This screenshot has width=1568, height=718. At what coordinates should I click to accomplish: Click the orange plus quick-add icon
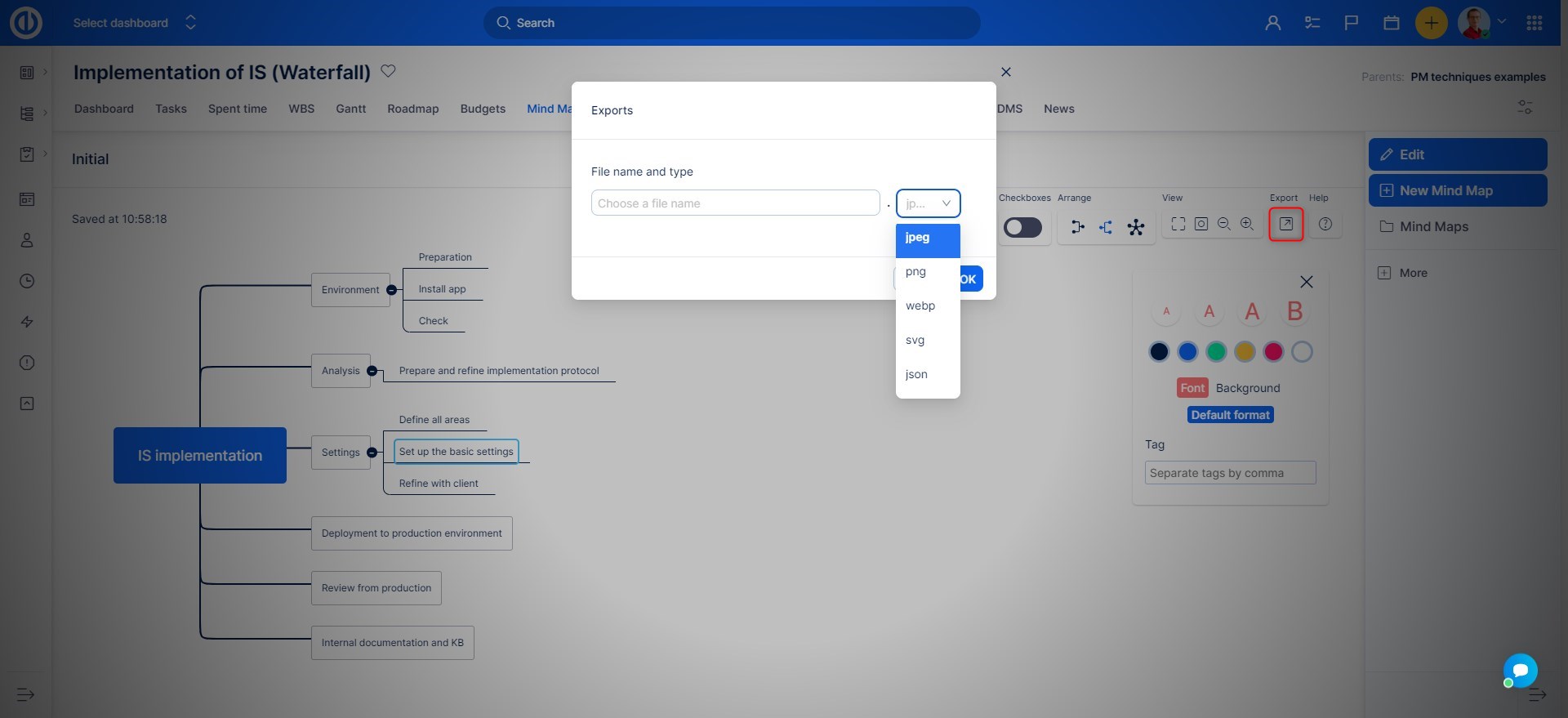pyautogui.click(x=1431, y=23)
